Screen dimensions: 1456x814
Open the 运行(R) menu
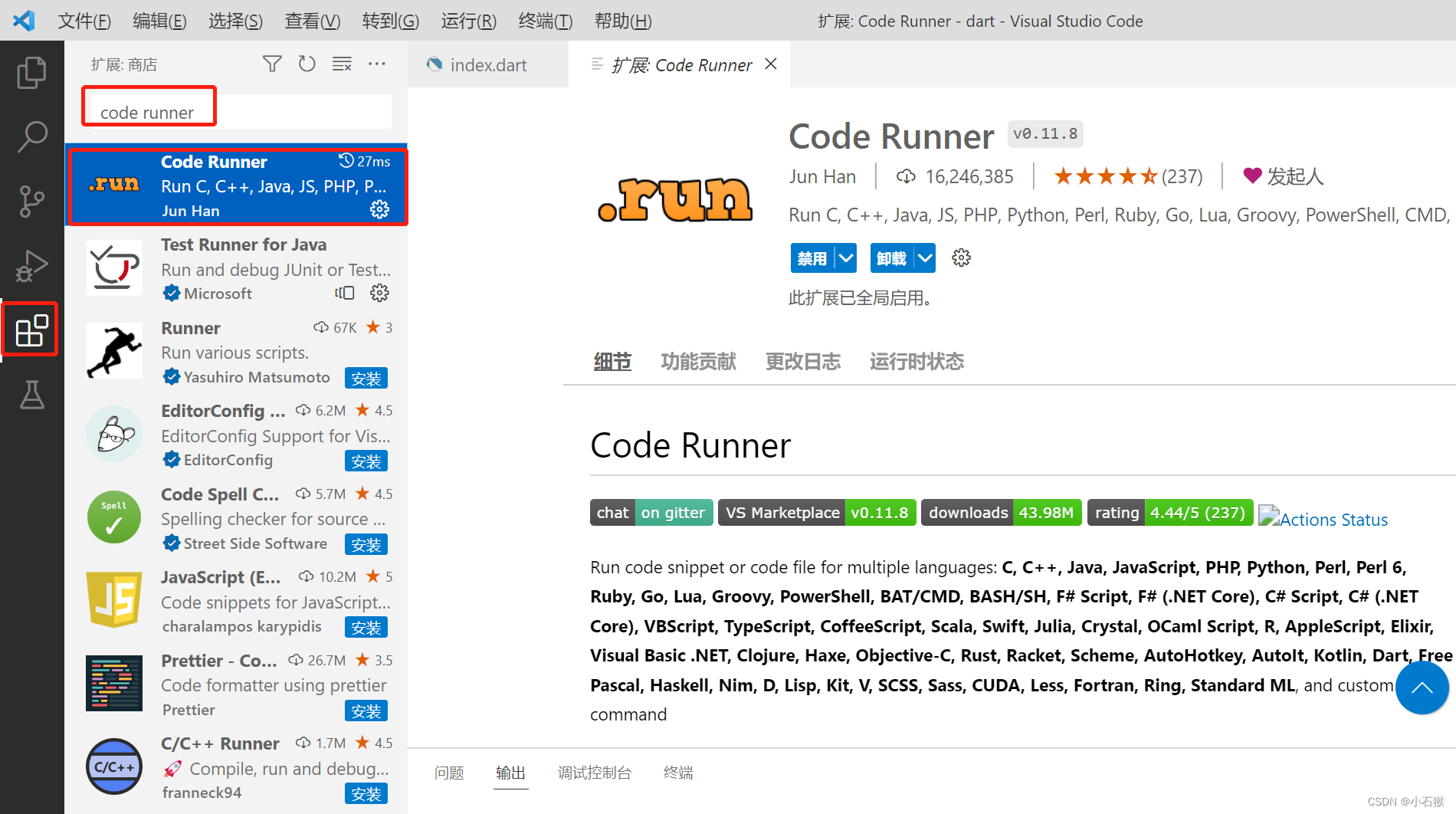point(469,21)
